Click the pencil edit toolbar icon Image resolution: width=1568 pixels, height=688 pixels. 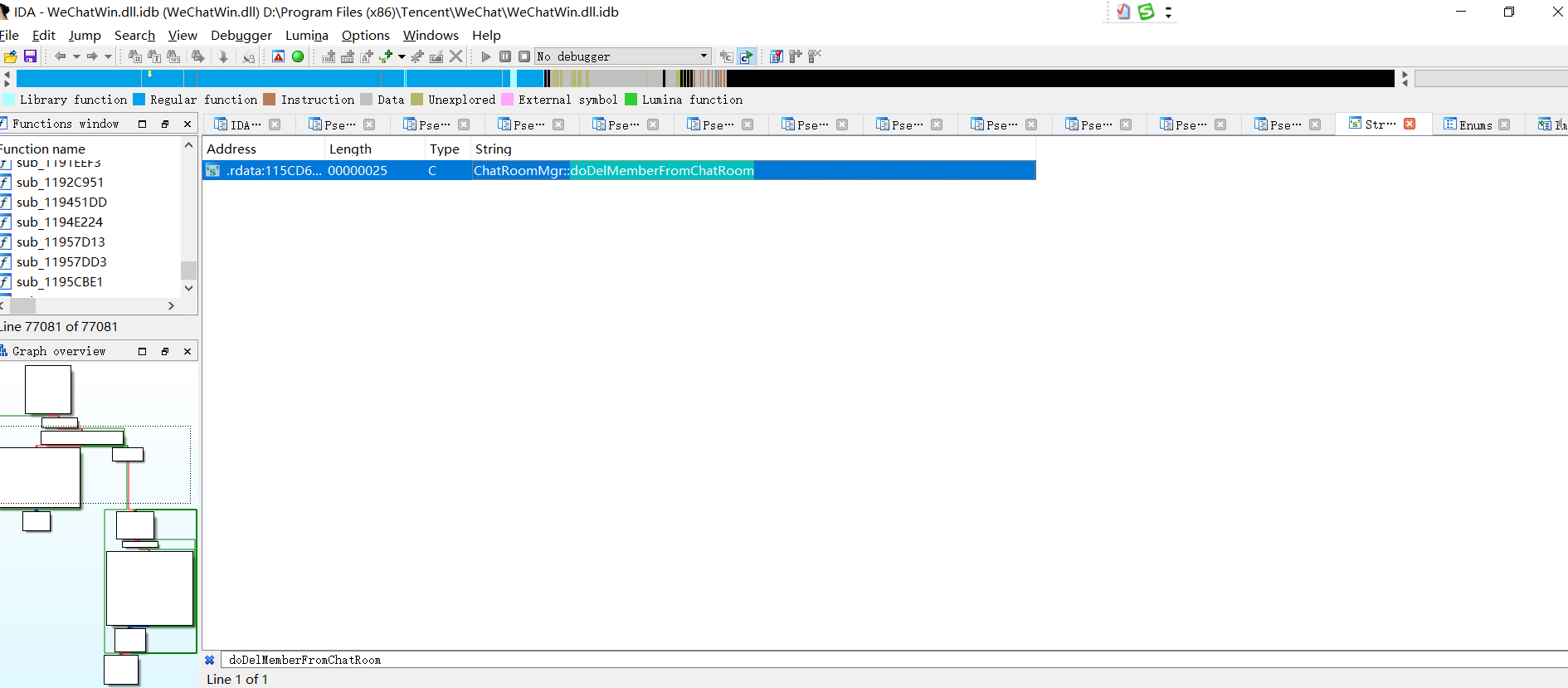coord(436,56)
